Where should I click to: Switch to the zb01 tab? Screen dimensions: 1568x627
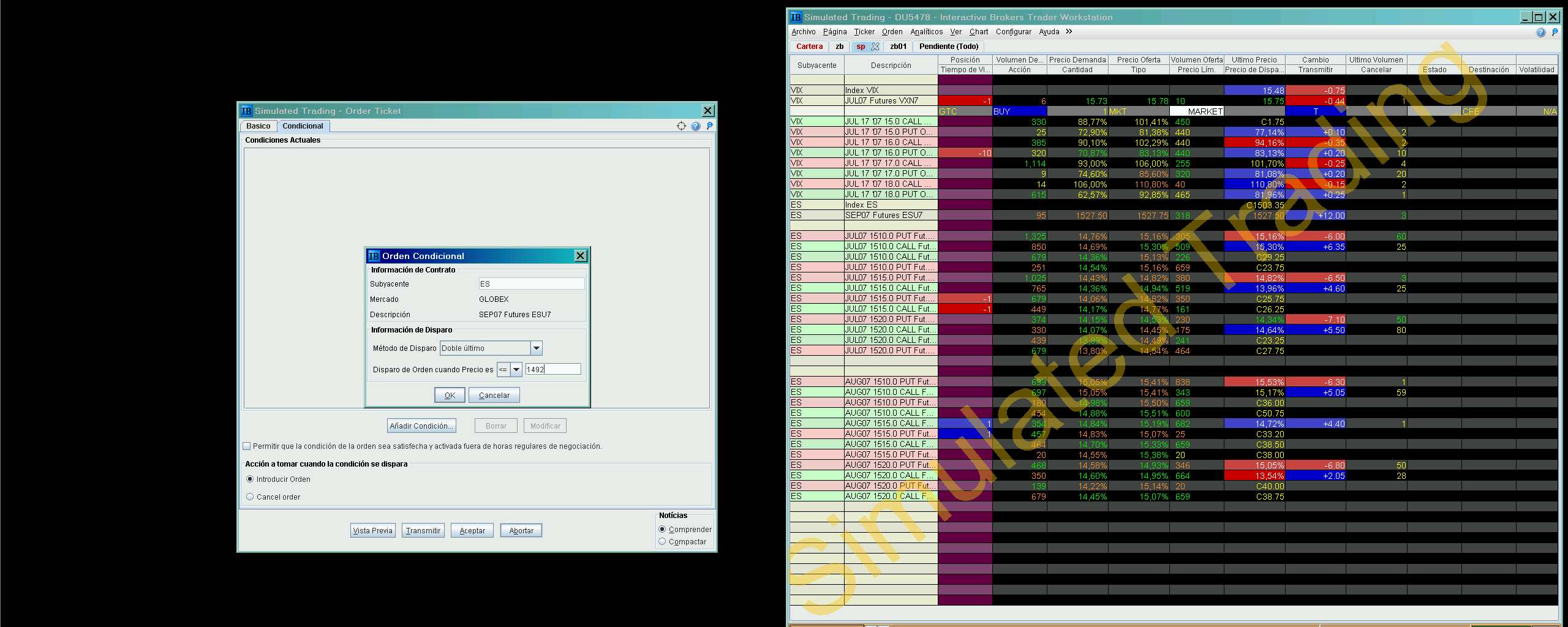(x=899, y=47)
